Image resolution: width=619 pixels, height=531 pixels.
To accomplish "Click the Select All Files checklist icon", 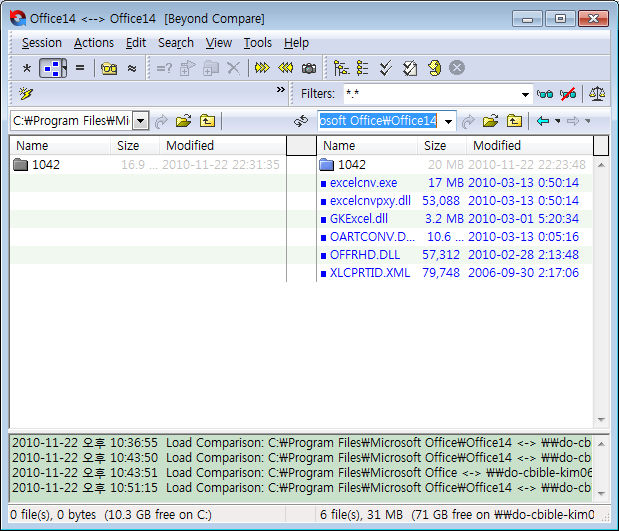I will pos(410,68).
